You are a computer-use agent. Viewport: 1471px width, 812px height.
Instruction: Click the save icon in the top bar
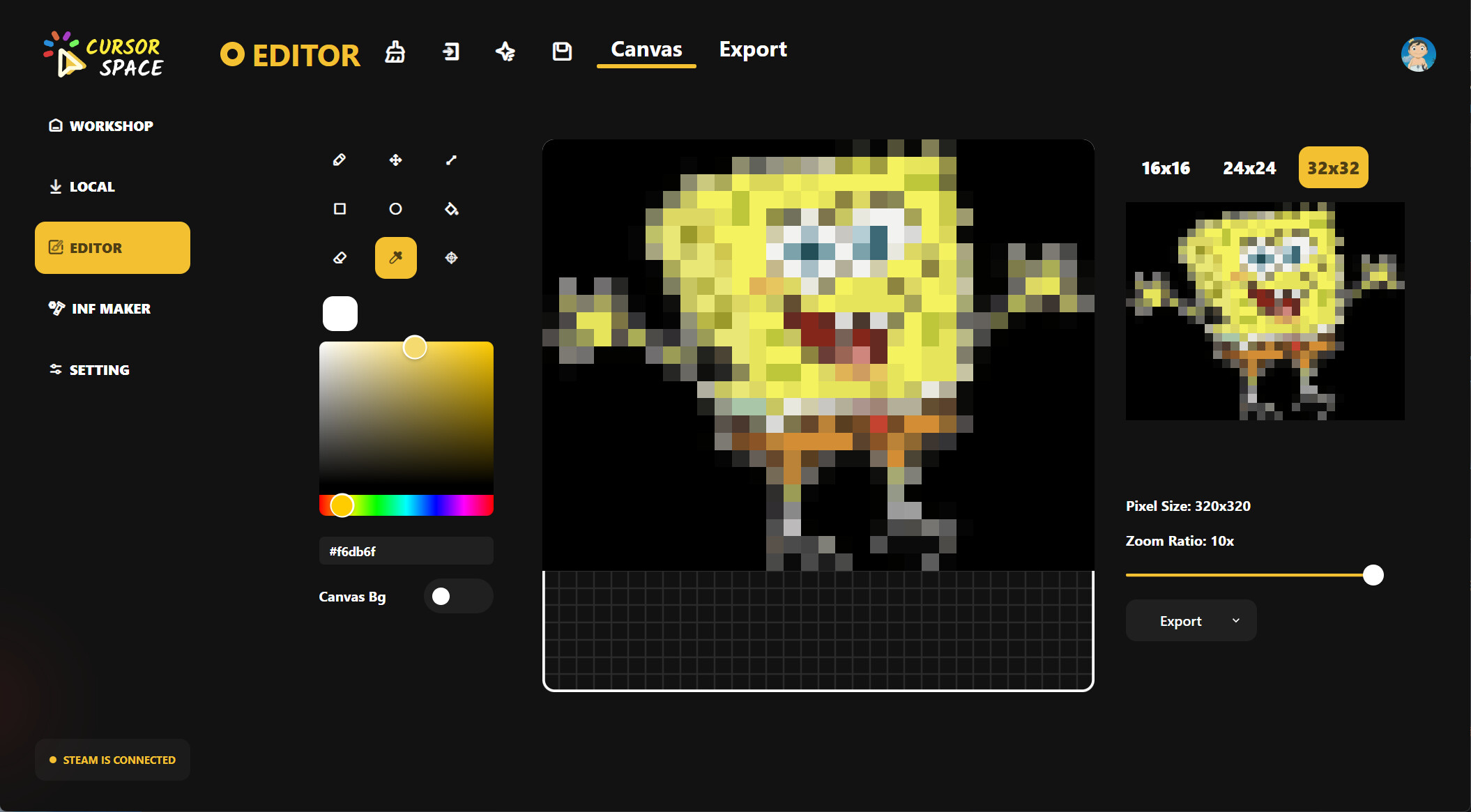(x=562, y=52)
